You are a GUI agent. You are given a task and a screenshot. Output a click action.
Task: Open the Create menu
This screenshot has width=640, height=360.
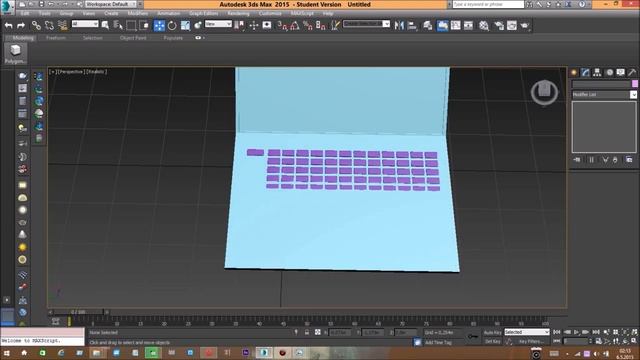(111, 13)
